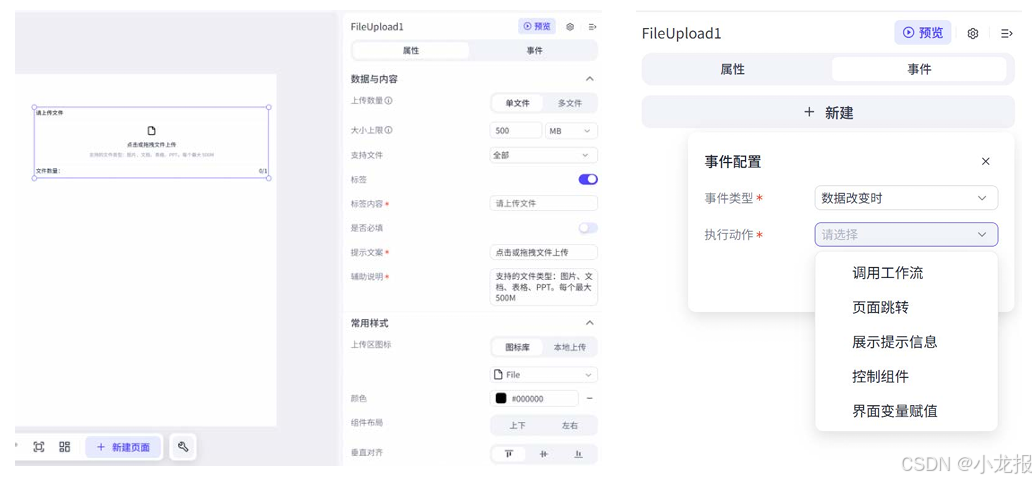This screenshot has height=482, width=1036.
Task: Click the 提示文案 field 点击或拖拽文件上传
Action: coord(544,252)
